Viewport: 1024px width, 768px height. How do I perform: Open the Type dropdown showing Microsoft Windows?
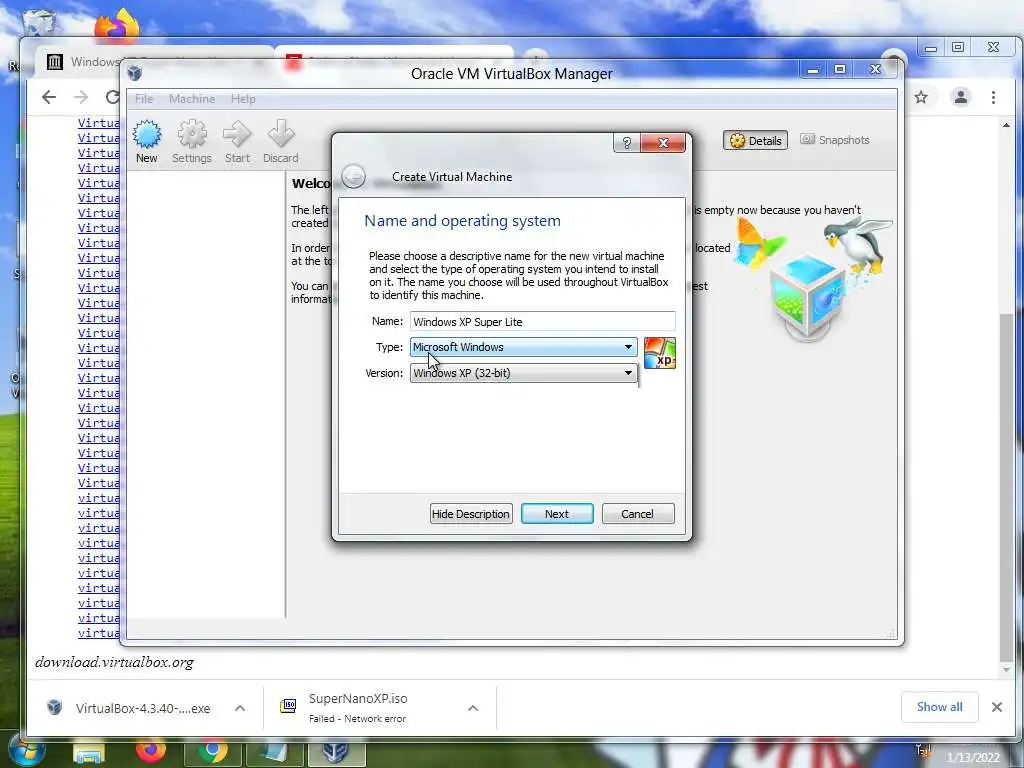point(523,347)
